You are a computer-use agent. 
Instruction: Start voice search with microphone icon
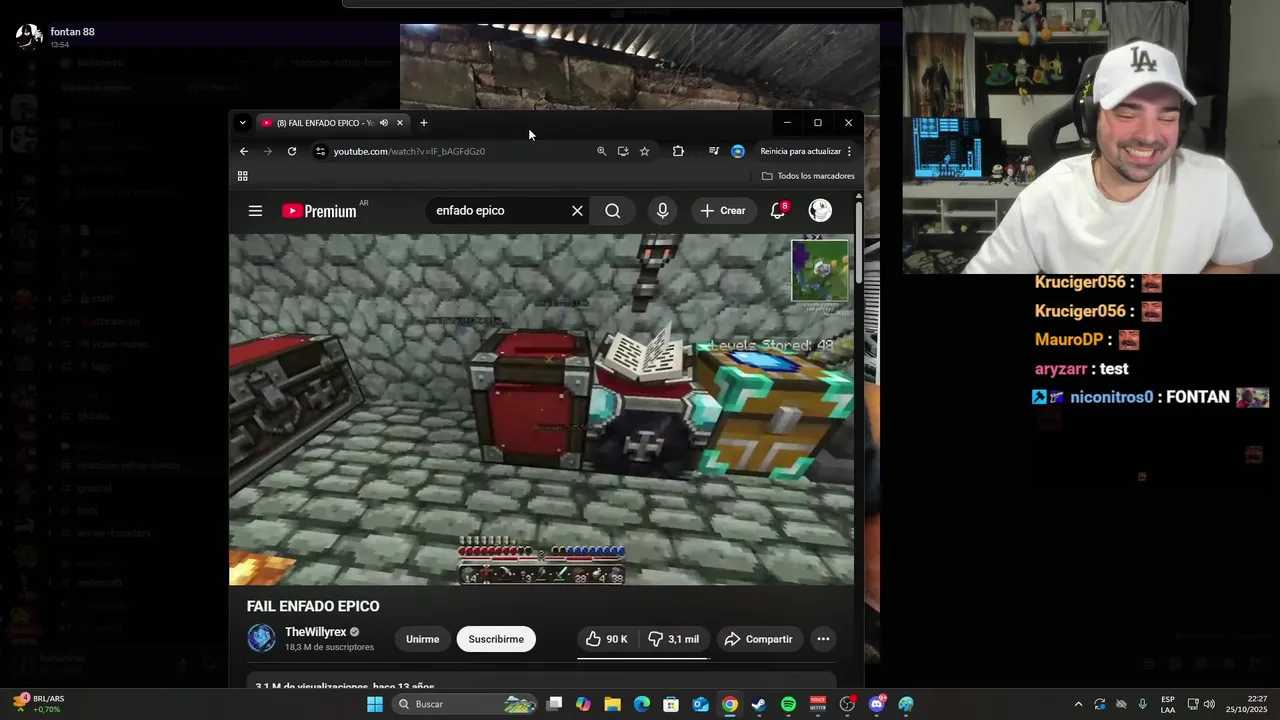click(662, 211)
